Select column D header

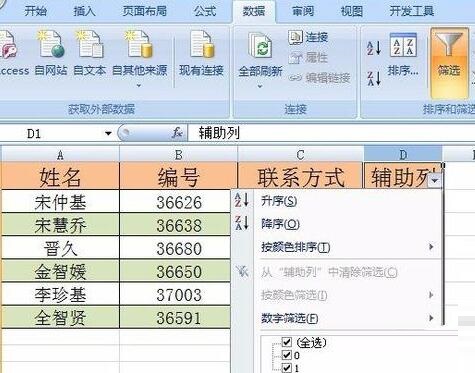point(403,155)
